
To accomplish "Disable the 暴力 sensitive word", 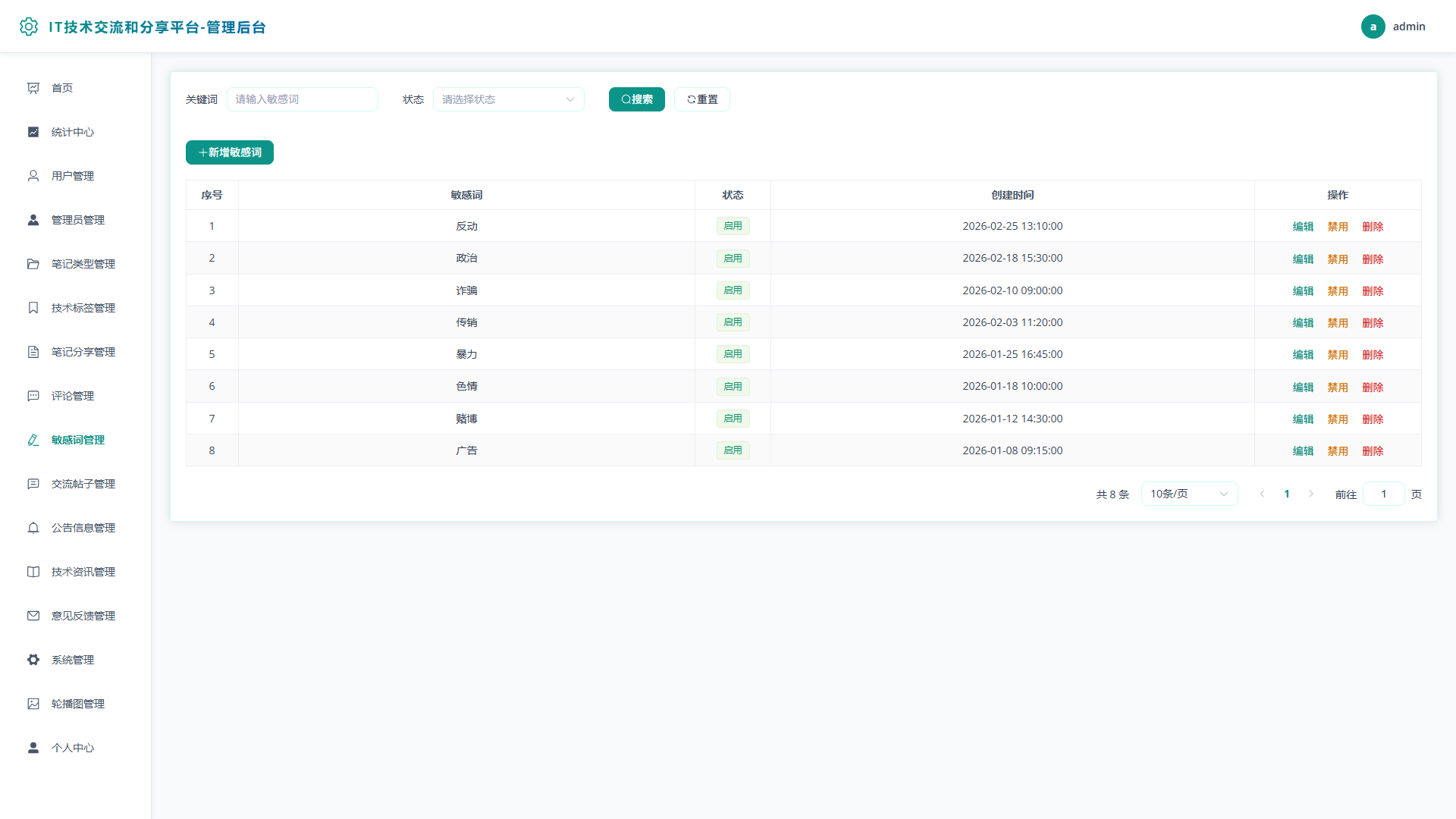I will tap(1338, 355).
